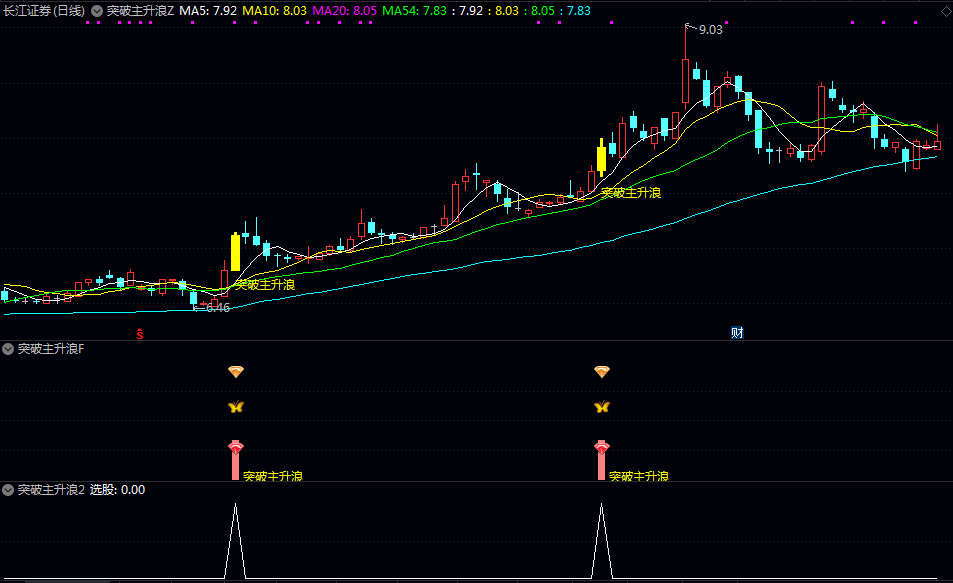Select the 突破主升浪Z indicator name
This screenshot has width=953, height=583.
tap(140, 11)
